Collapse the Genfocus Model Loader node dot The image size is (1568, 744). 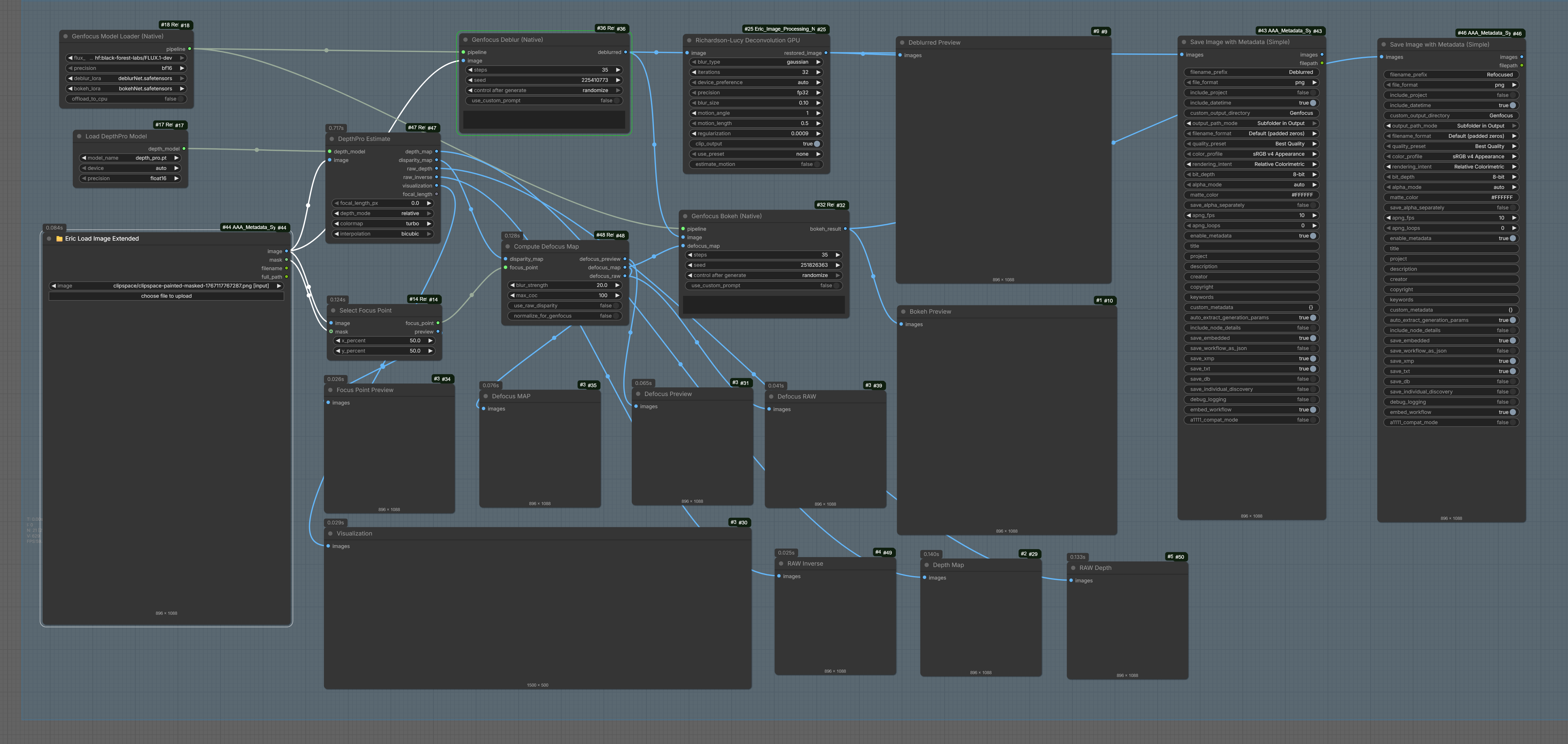click(66, 37)
